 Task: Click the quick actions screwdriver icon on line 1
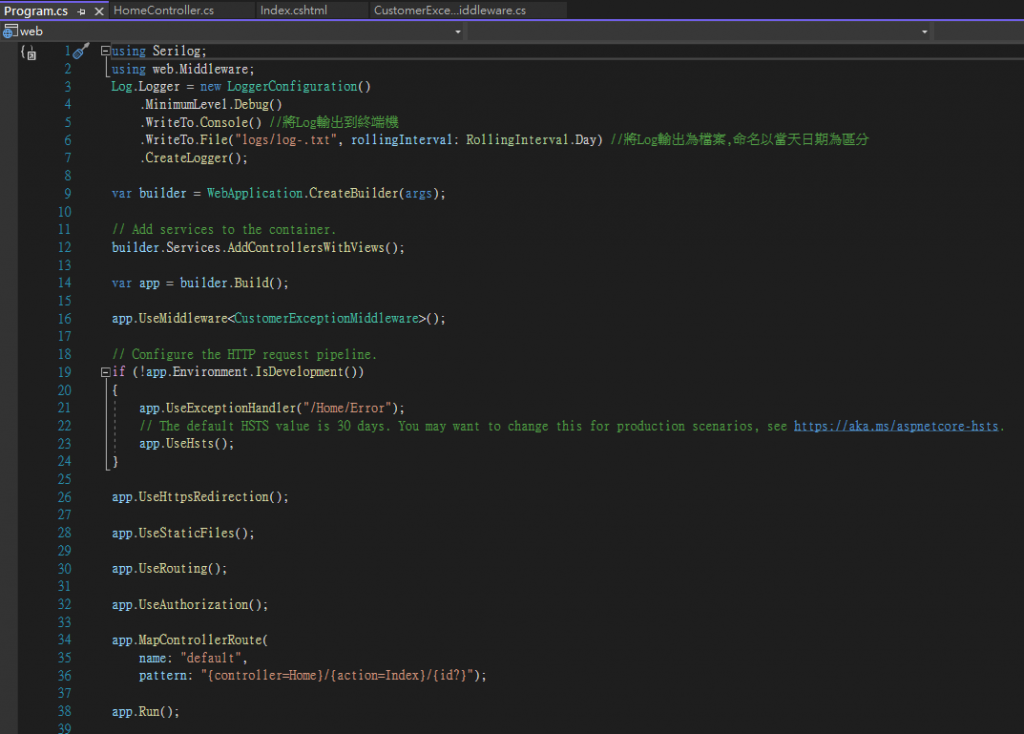[x=80, y=51]
